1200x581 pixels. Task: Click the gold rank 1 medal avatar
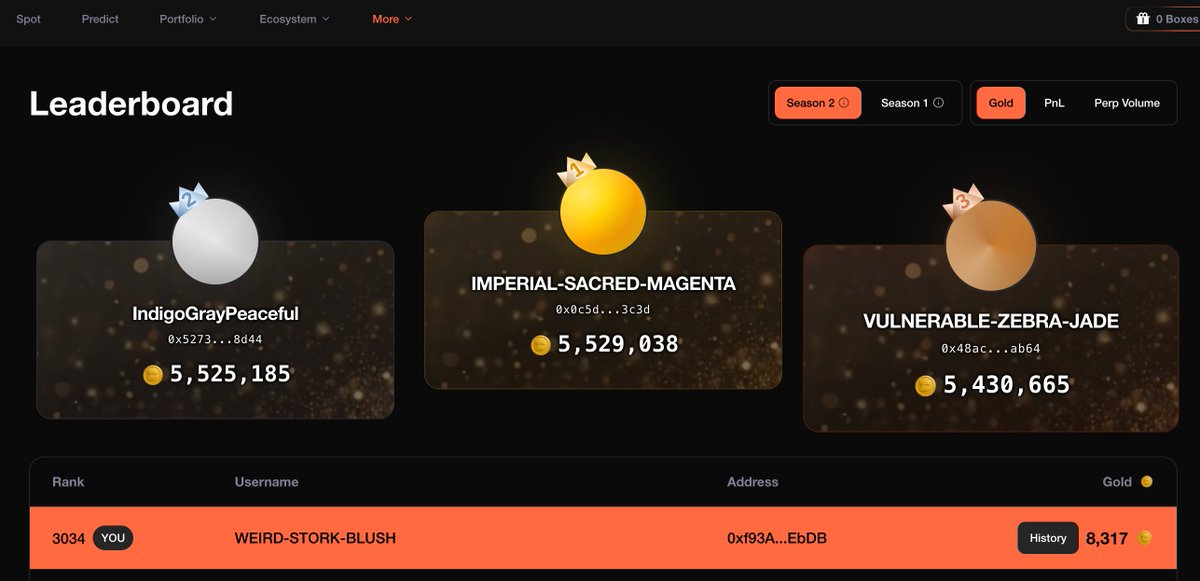pos(603,211)
